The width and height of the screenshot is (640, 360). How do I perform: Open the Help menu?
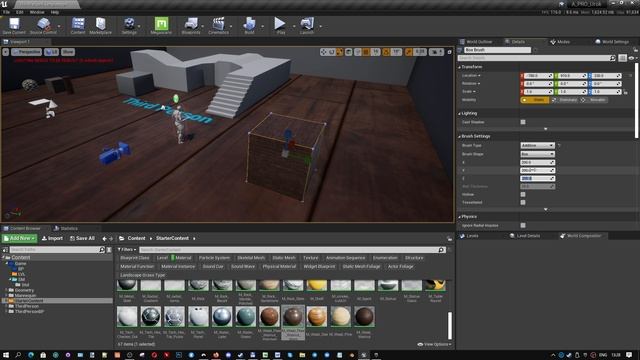[x=55, y=12]
